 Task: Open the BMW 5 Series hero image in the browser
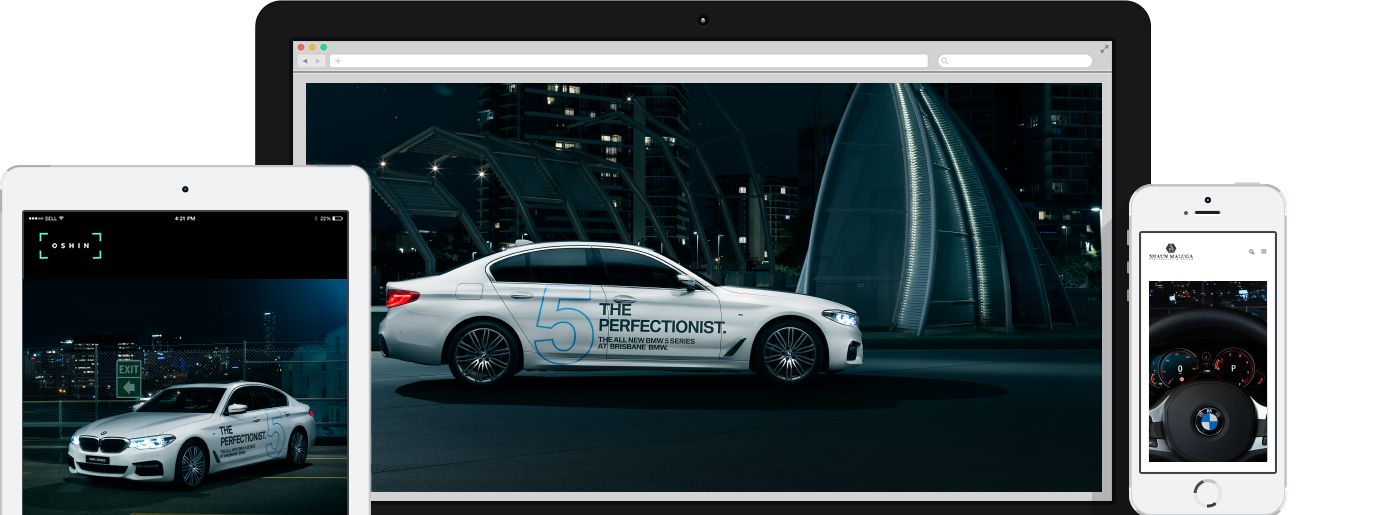click(704, 287)
